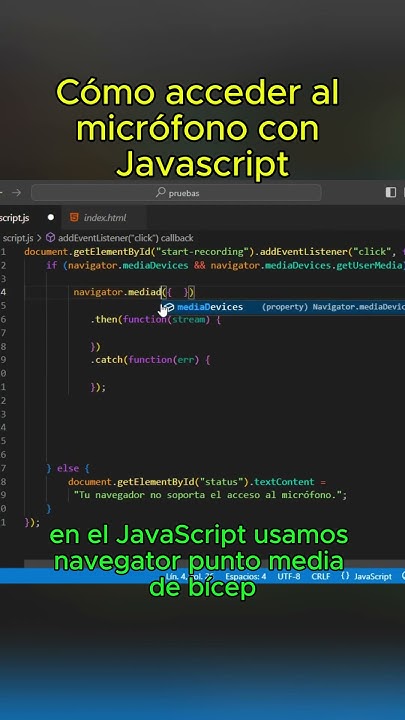Open addEventListener("click") callback breadcrumb
The width and height of the screenshot is (405, 720).
point(125,238)
